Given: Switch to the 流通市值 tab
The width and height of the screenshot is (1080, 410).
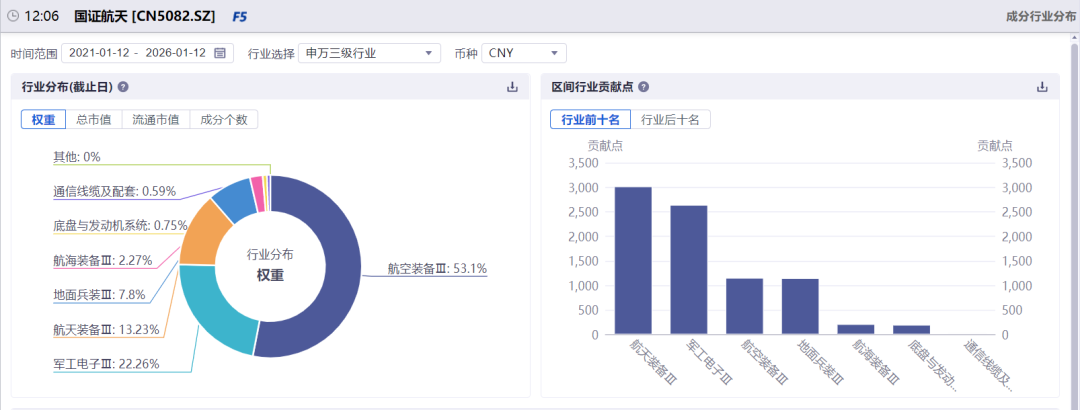Looking at the screenshot, I should pos(156,120).
